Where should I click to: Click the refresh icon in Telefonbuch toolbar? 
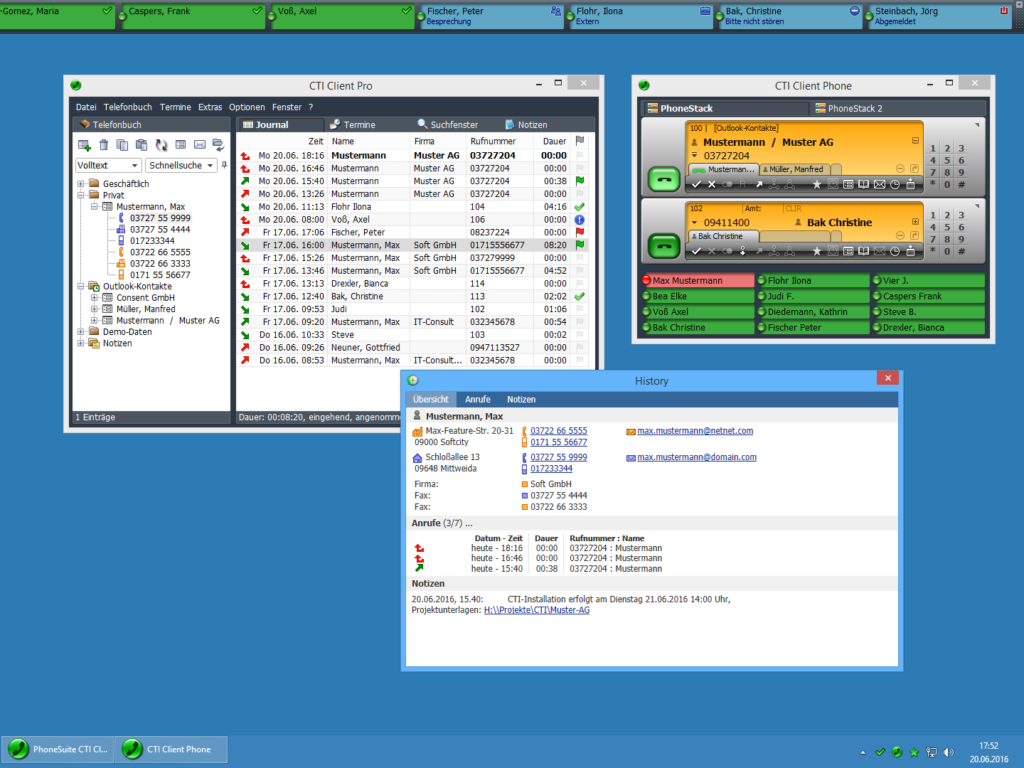click(x=161, y=146)
